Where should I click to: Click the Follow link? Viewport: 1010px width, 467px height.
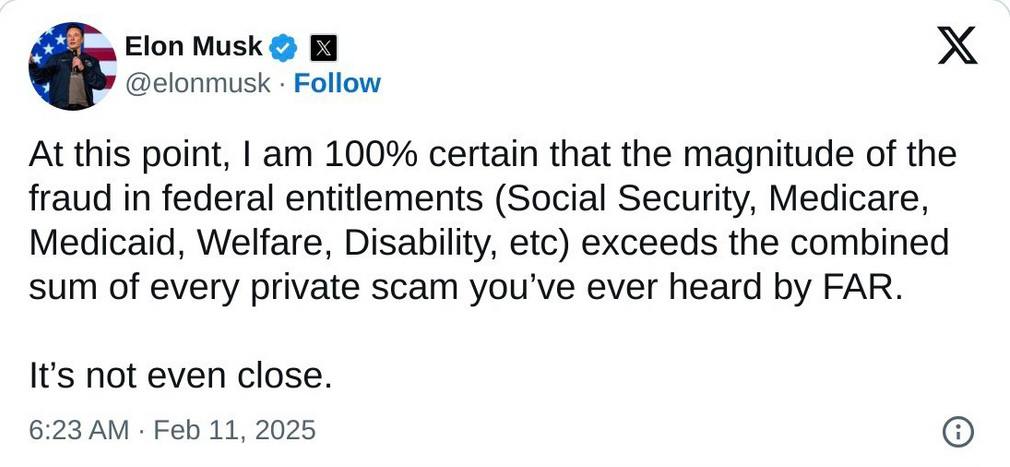click(x=337, y=83)
